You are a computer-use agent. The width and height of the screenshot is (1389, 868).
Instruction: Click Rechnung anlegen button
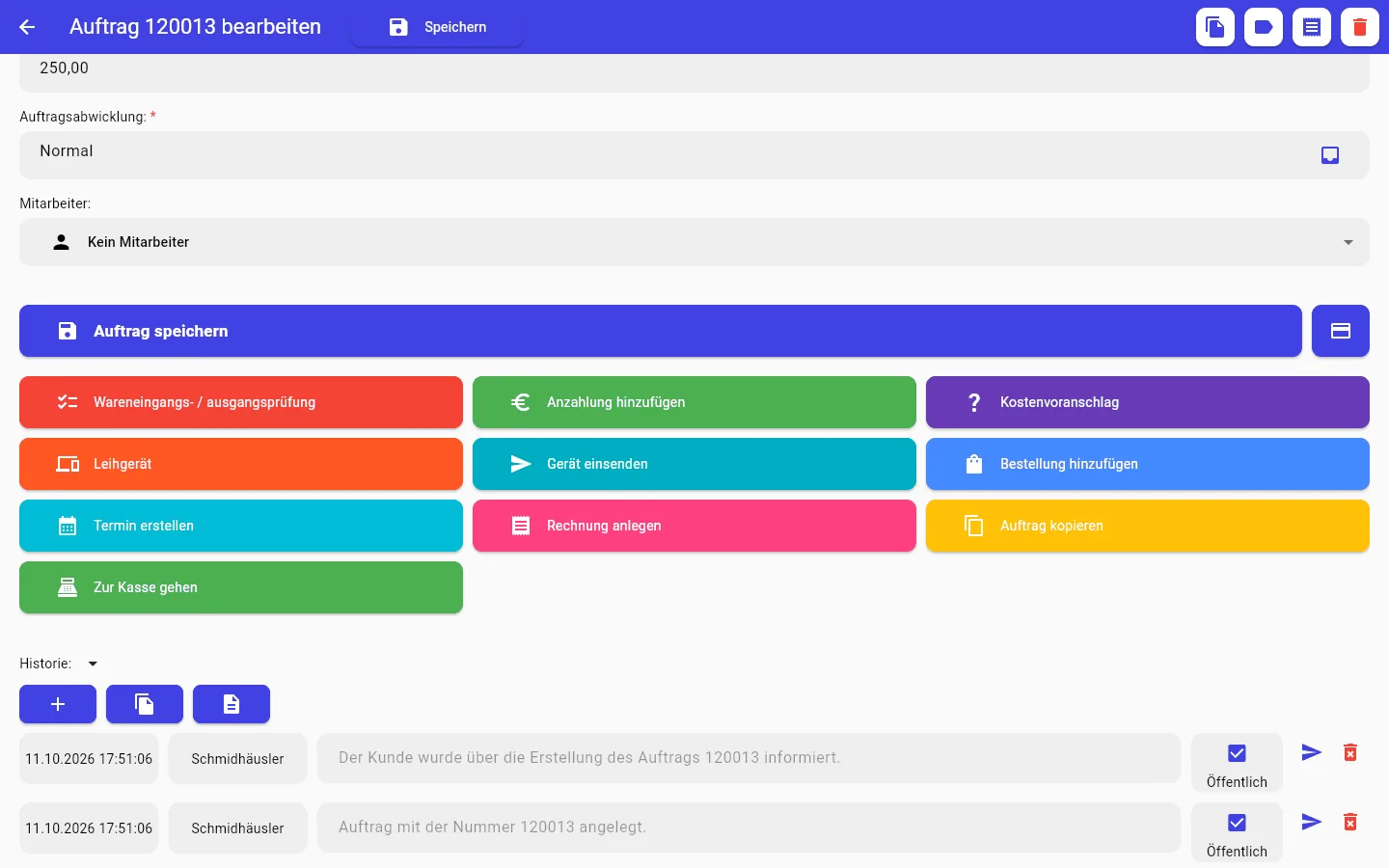pyautogui.click(x=694, y=526)
